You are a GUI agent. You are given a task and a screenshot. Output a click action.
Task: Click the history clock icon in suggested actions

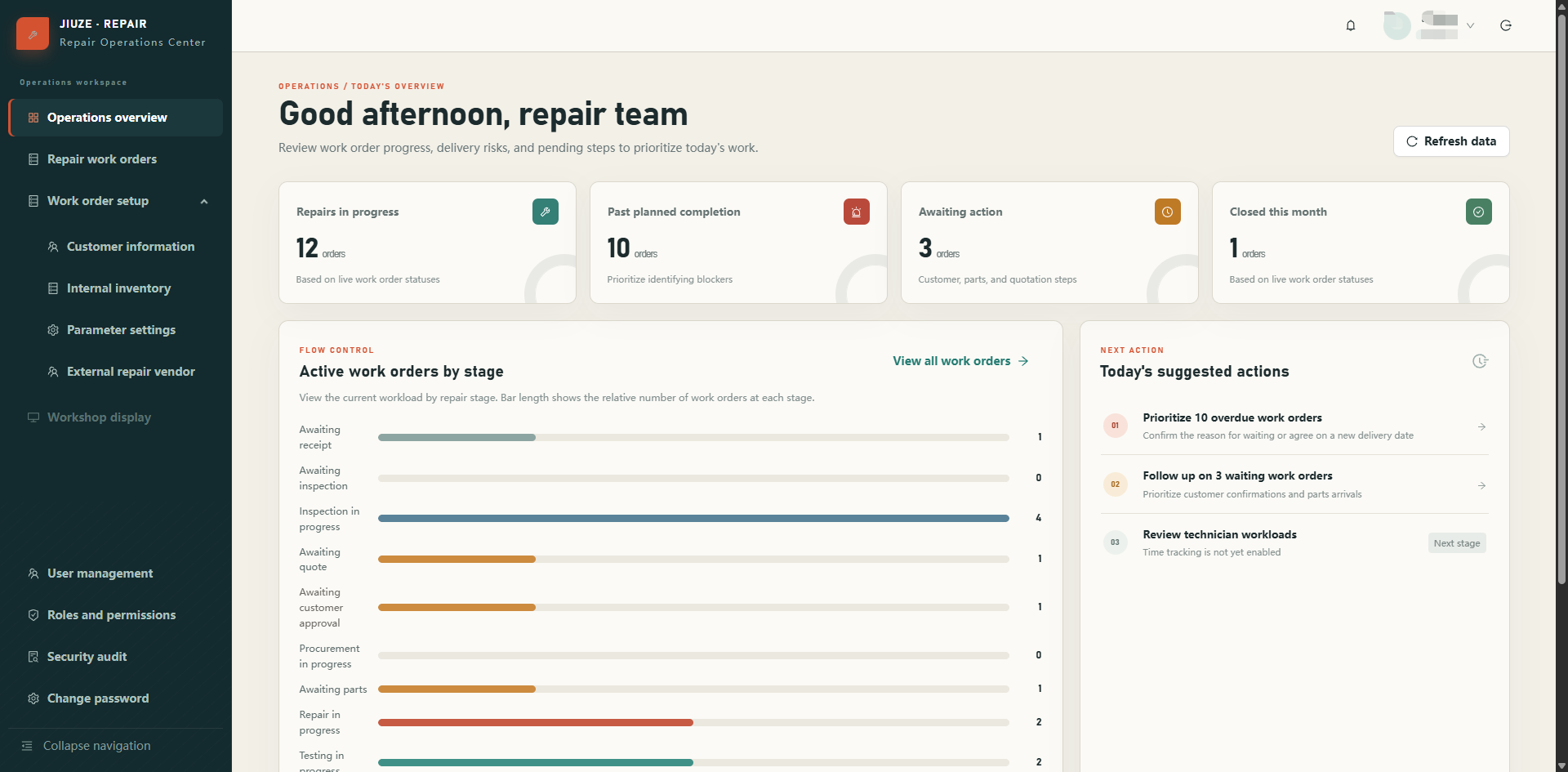pyautogui.click(x=1480, y=361)
